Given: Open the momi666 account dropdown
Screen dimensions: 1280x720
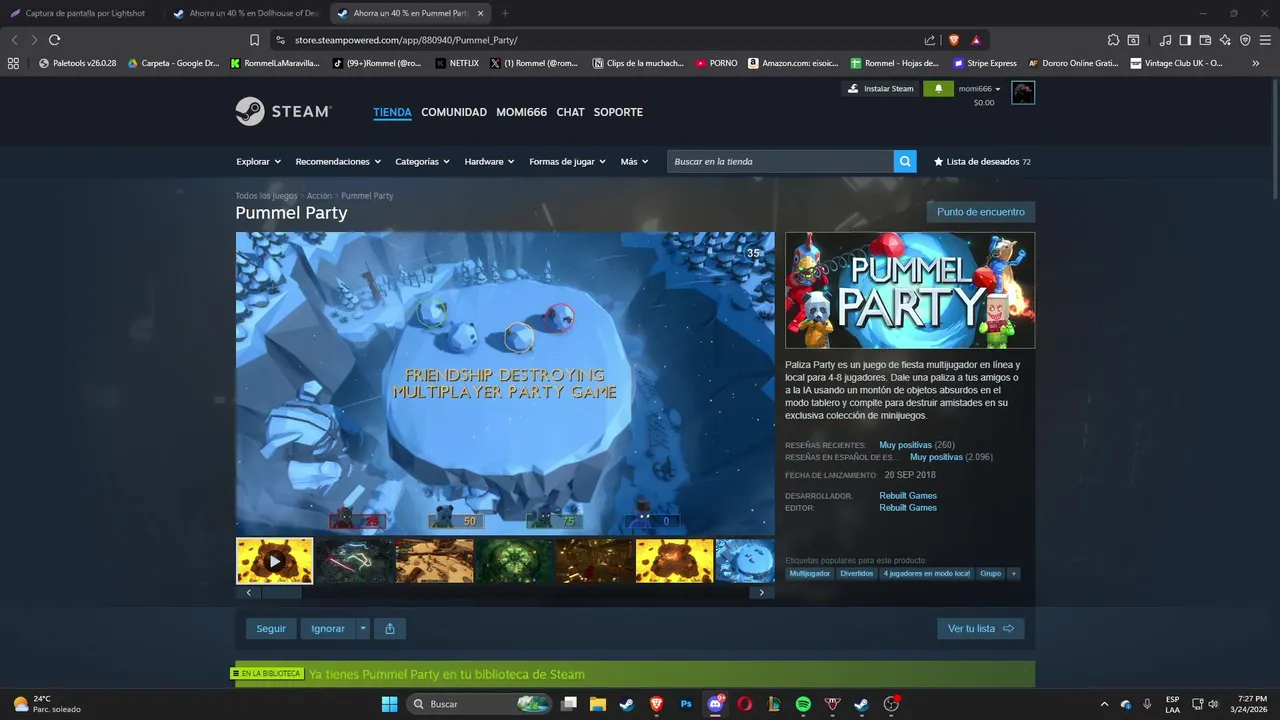Looking at the screenshot, I should [x=980, y=89].
